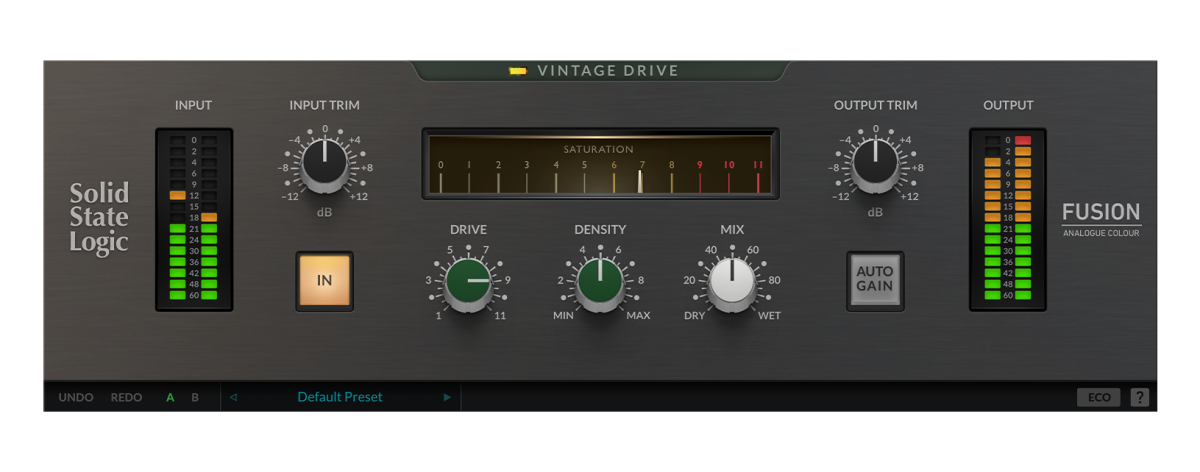Click the MIX label
This screenshot has height=472, width=1200.
coord(732,230)
